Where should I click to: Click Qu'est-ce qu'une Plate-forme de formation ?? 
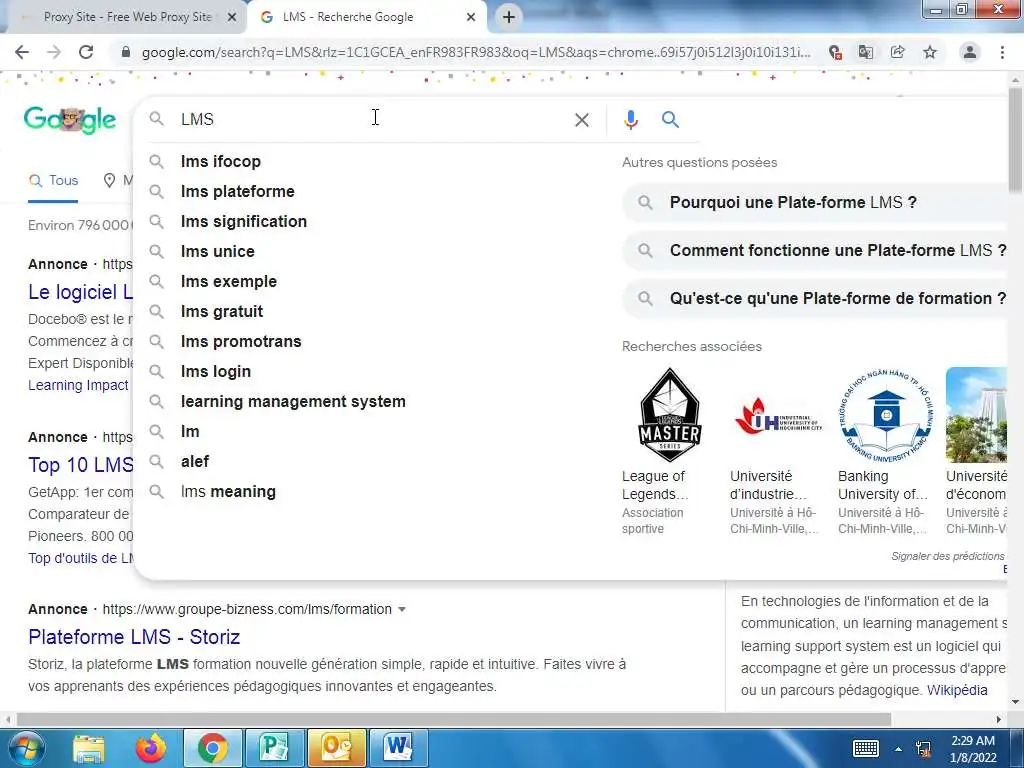814,298
